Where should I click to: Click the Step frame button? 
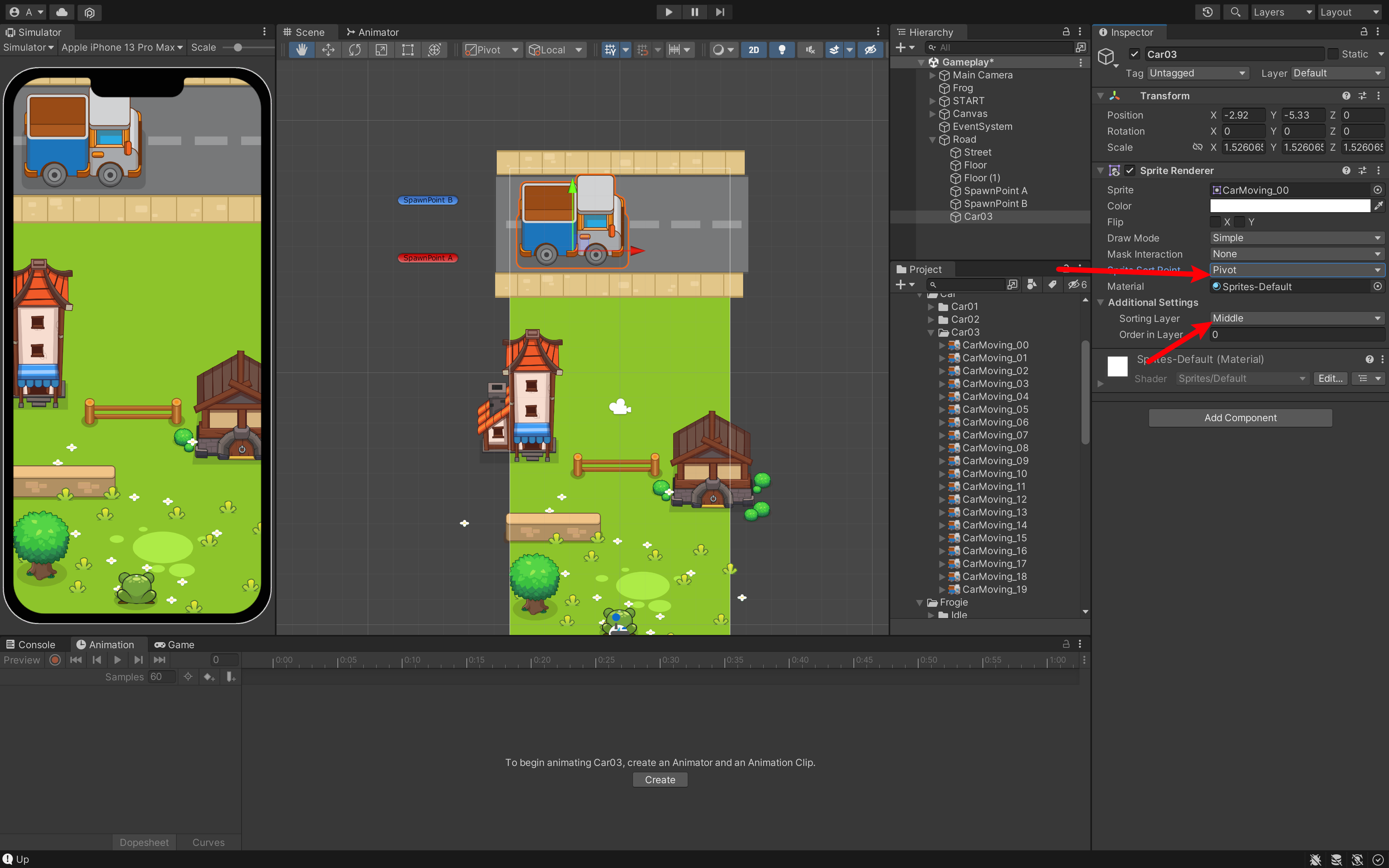tap(720, 12)
